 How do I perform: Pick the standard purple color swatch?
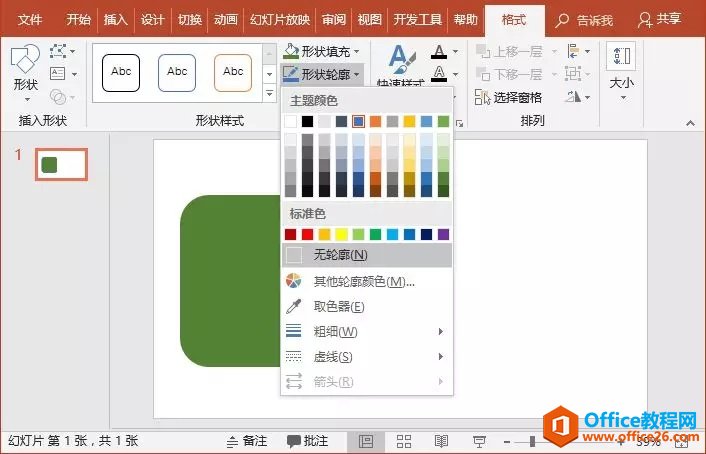444,234
